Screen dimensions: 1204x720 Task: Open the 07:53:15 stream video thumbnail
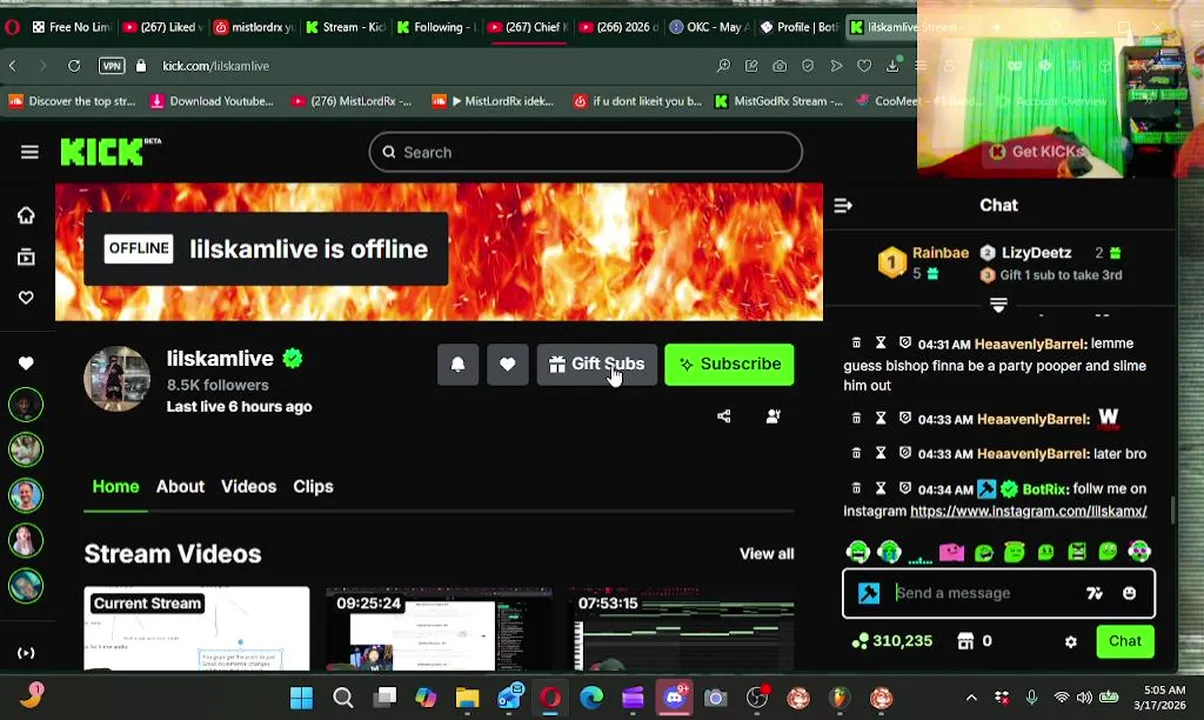tap(682, 629)
